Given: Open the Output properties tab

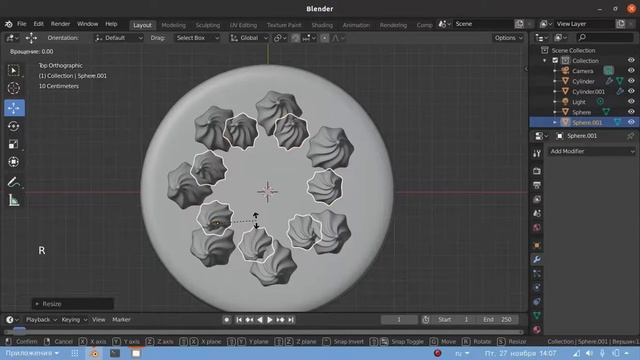Looking at the screenshot, I should [x=537, y=185].
